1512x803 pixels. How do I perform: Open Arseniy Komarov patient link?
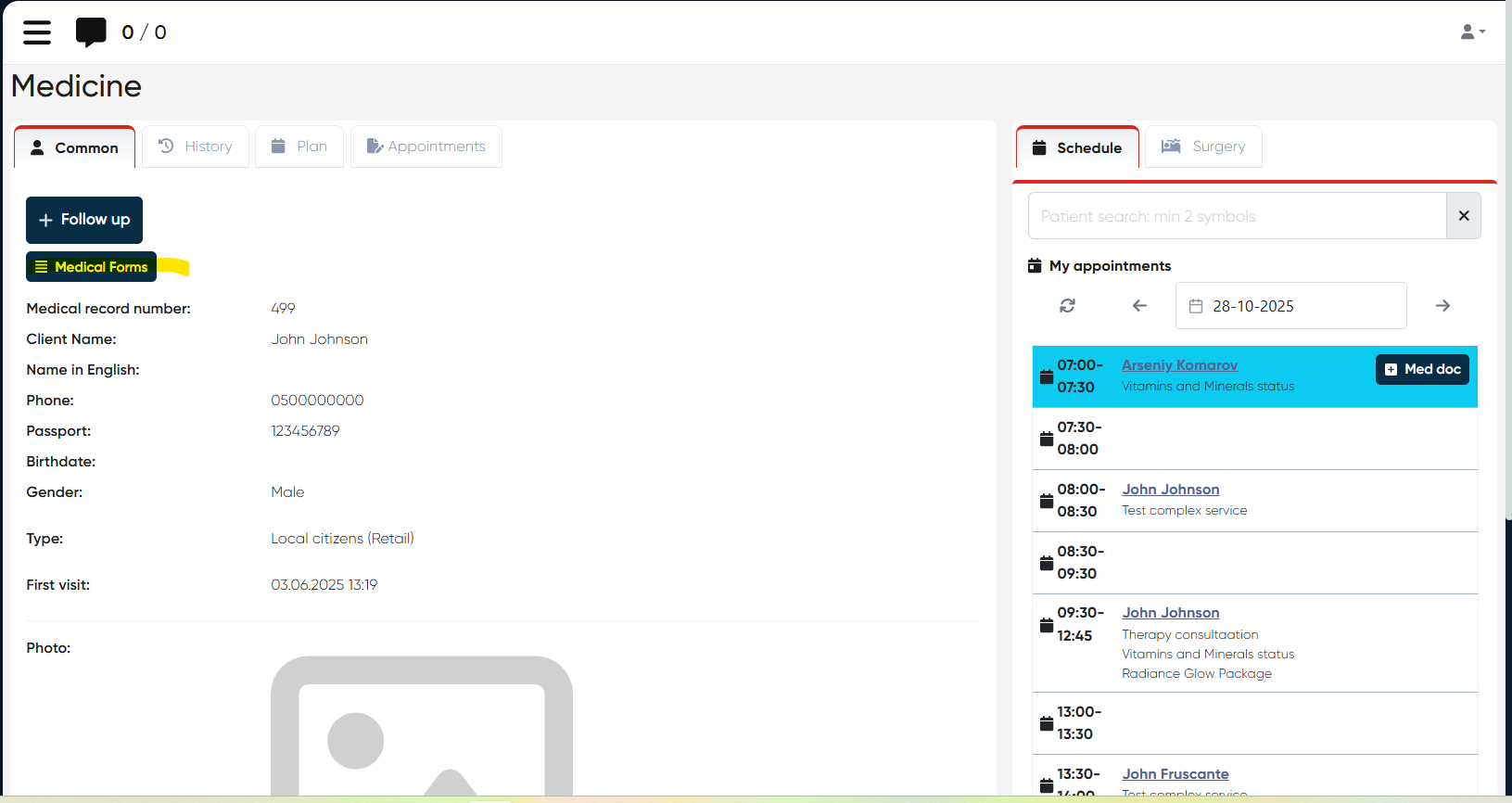pos(1179,365)
